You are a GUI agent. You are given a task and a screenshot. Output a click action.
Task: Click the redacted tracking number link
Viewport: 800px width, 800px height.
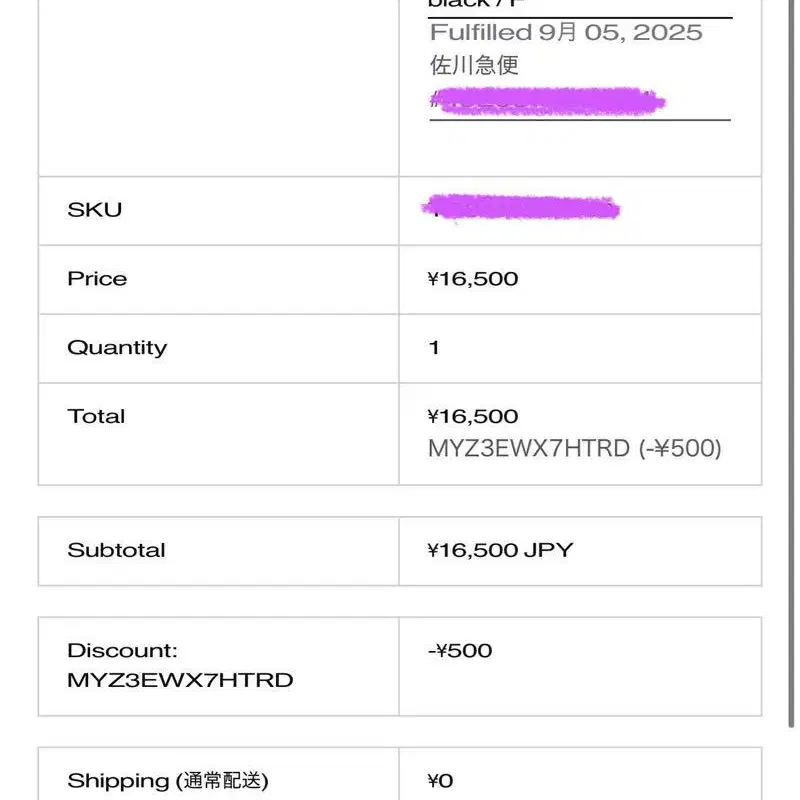coord(548,101)
